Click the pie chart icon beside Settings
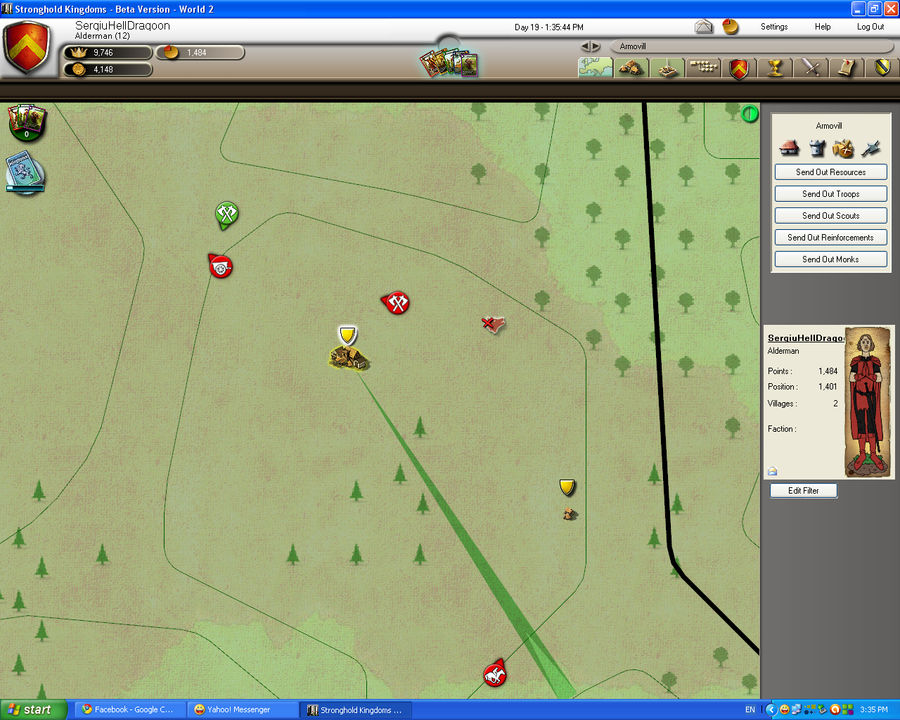This screenshot has height=720, width=900. pyautogui.click(x=730, y=26)
